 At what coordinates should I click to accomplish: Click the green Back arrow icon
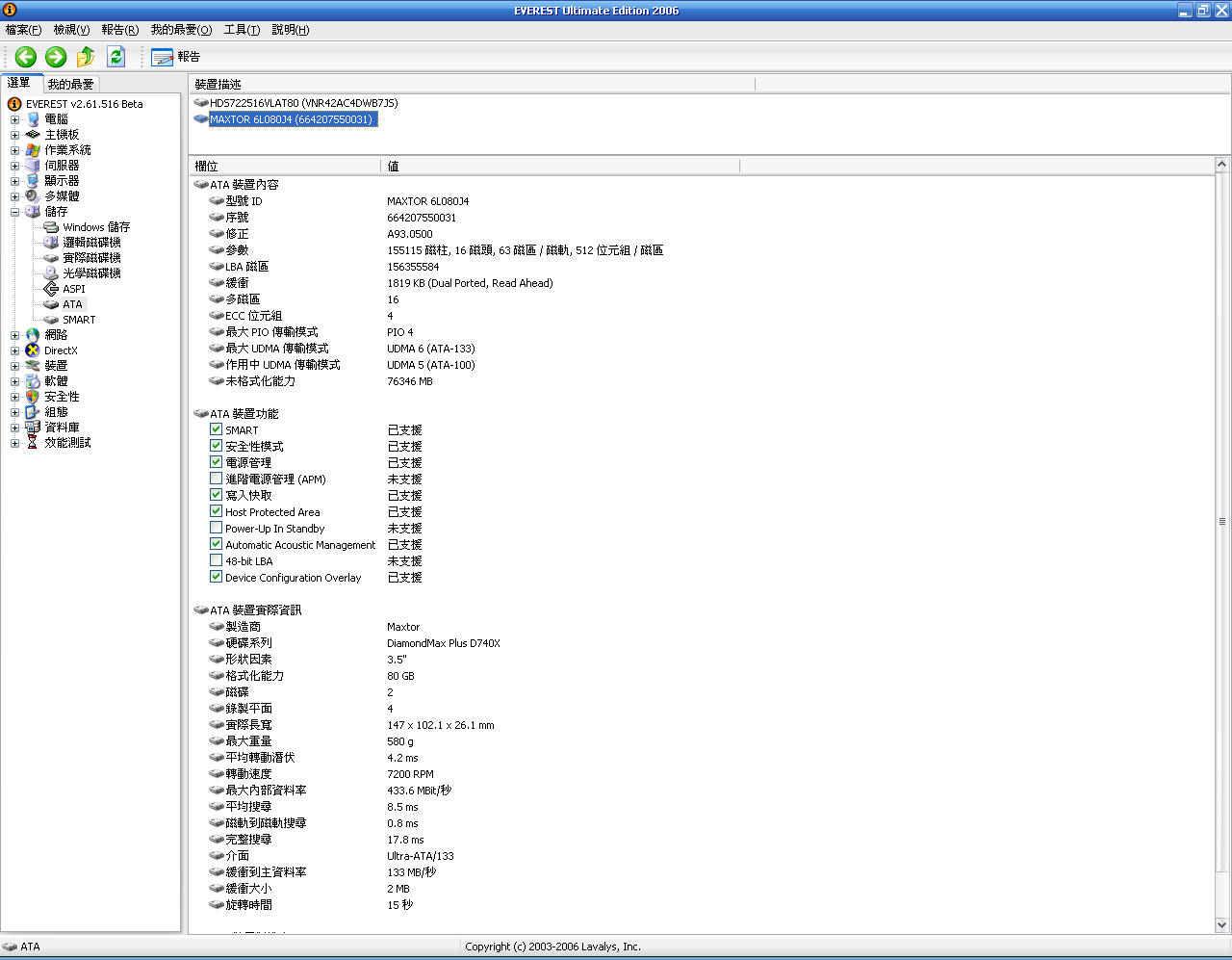26,57
